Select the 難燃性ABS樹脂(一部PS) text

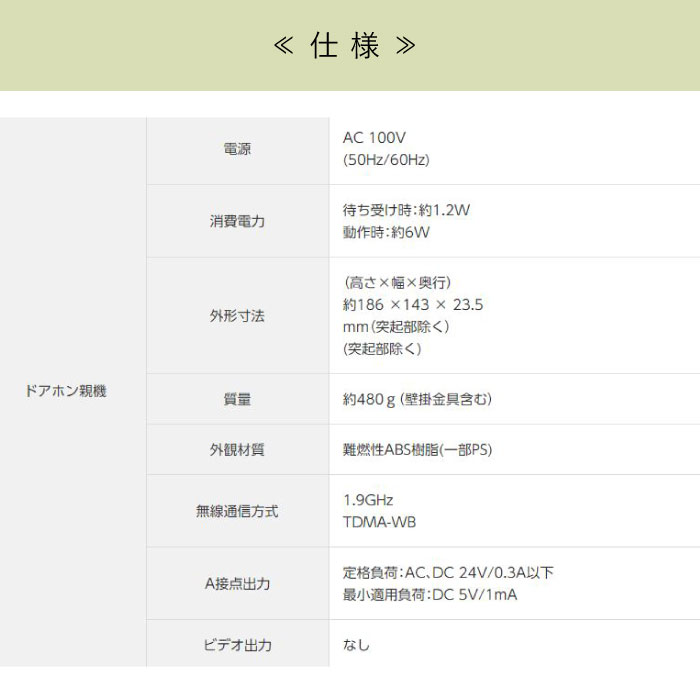tap(417, 450)
